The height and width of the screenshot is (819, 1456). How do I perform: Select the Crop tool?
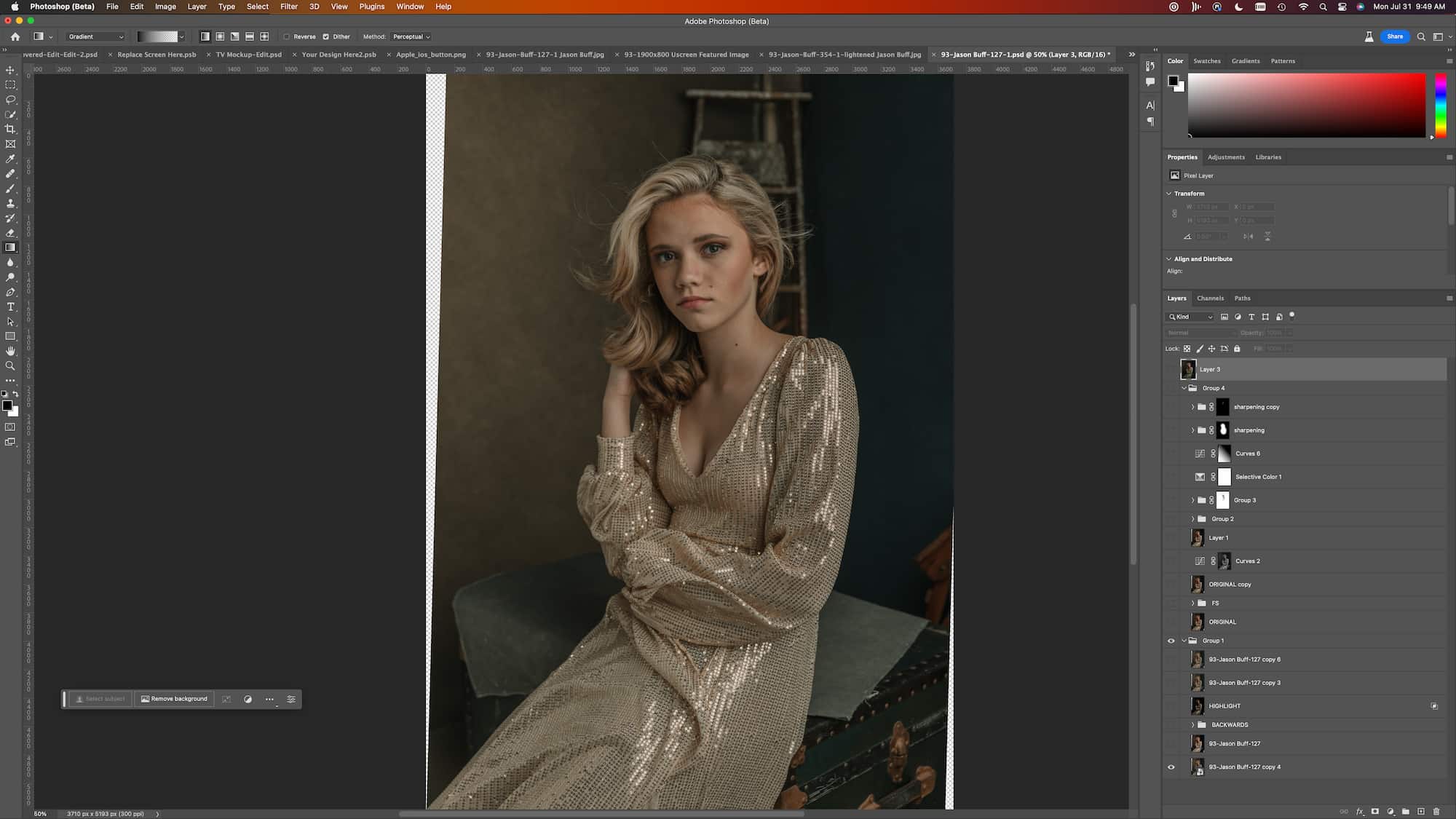10,129
